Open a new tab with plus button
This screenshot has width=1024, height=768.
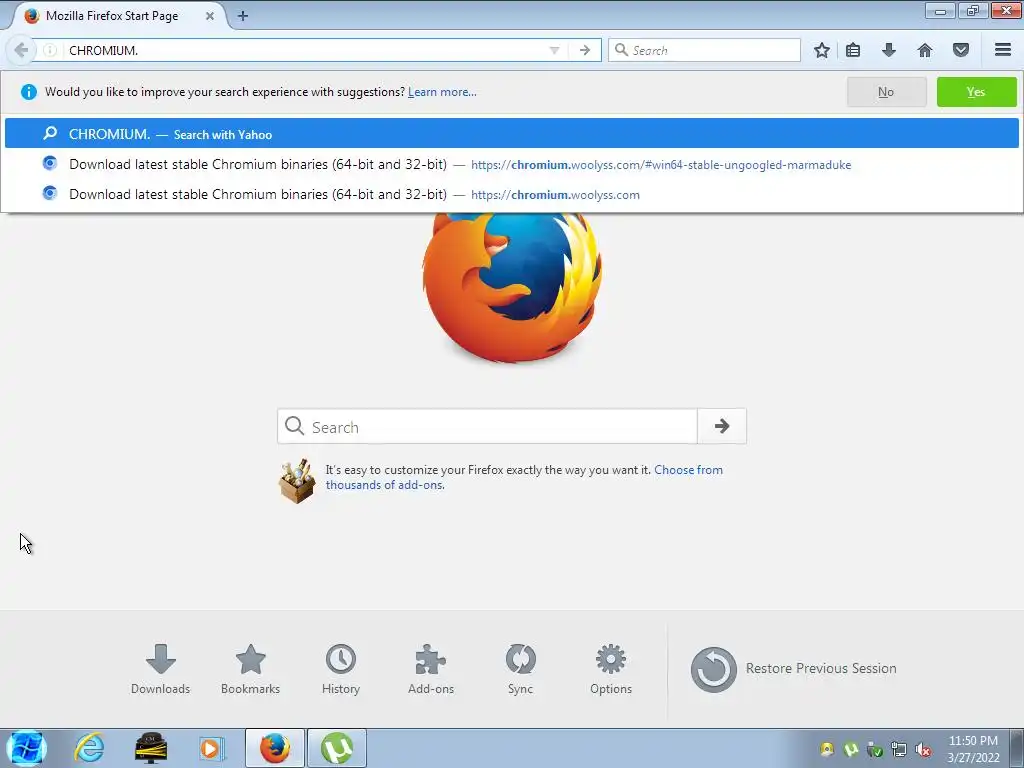click(x=243, y=16)
